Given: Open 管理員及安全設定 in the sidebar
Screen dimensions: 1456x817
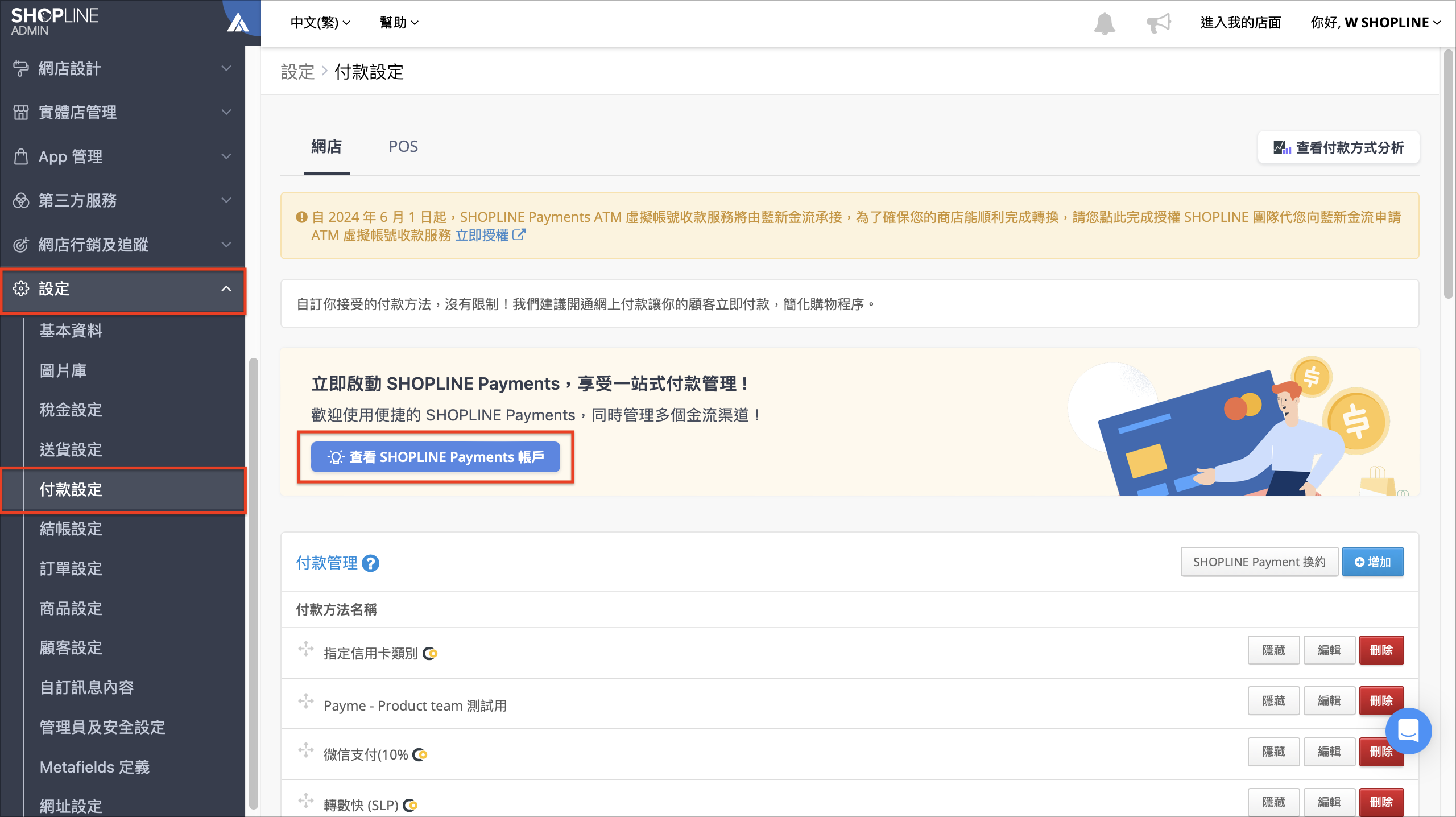Looking at the screenshot, I should click(102, 727).
